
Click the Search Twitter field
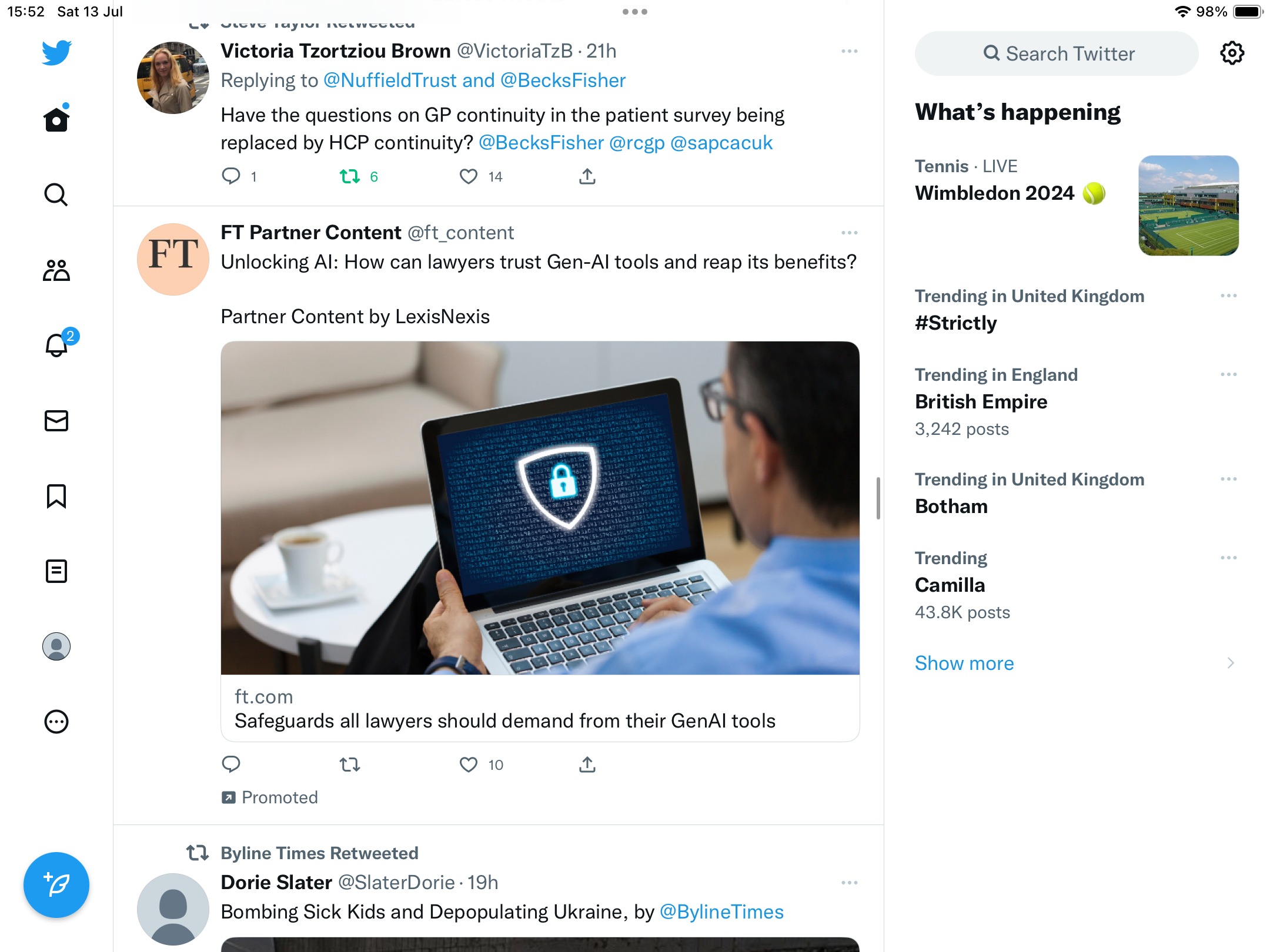click(1057, 53)
